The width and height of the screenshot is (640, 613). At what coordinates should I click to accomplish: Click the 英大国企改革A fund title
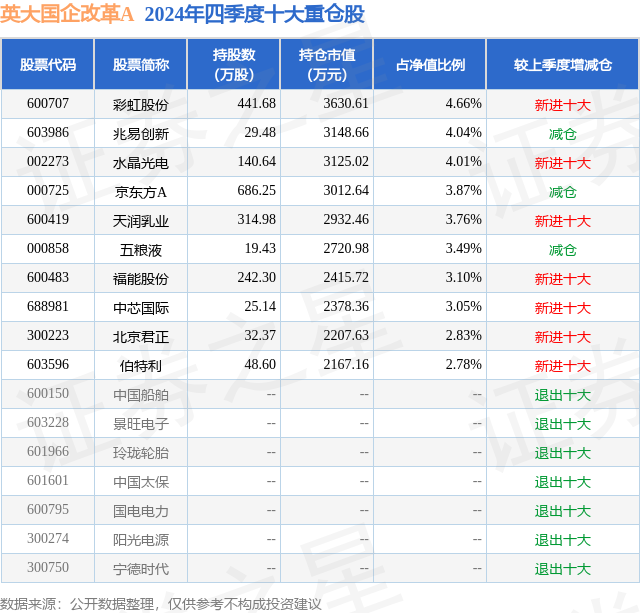point(67,14)
